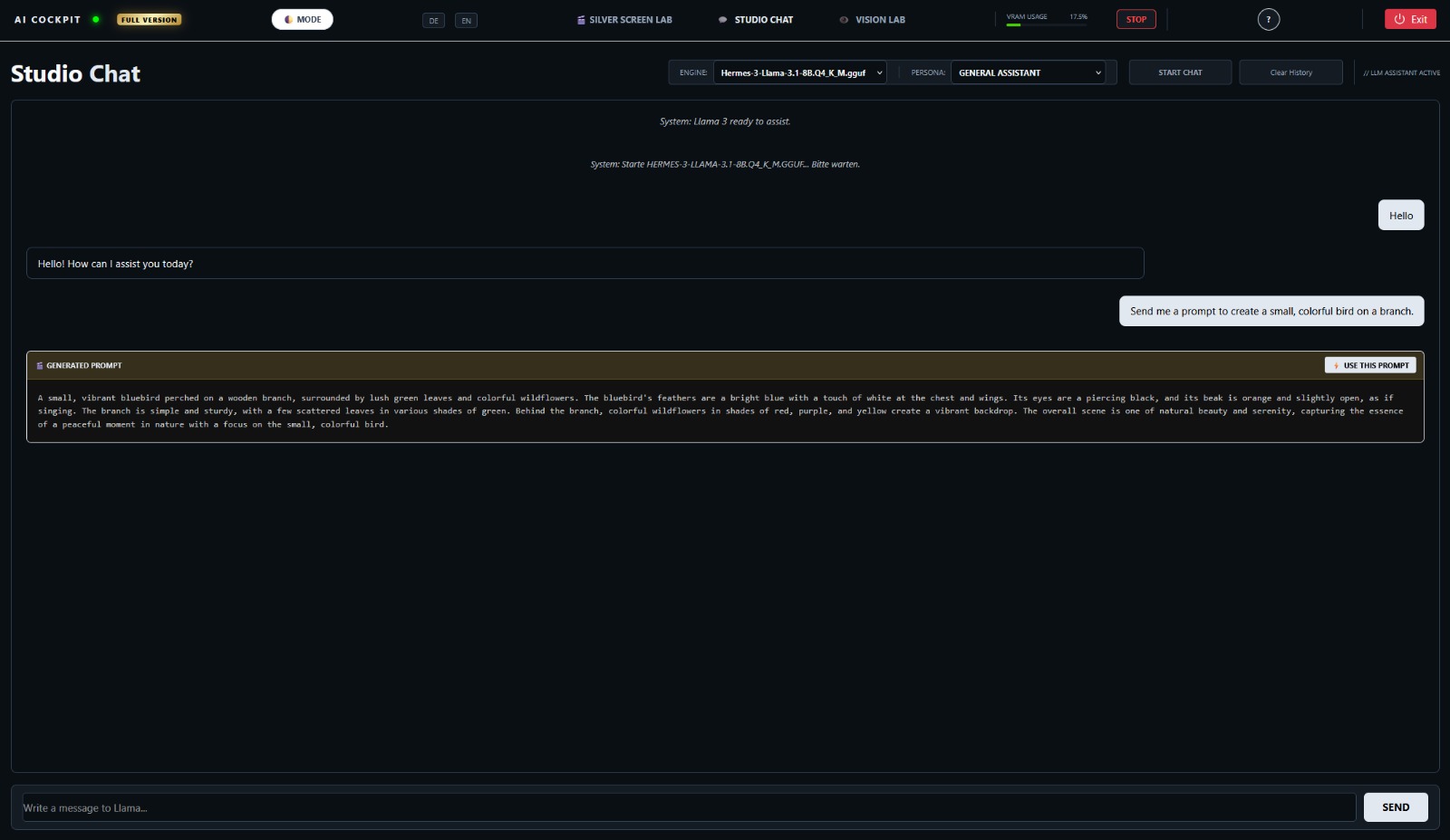
Task: Expand the General Assistant persona chevron
Action: pos(1097,72)
